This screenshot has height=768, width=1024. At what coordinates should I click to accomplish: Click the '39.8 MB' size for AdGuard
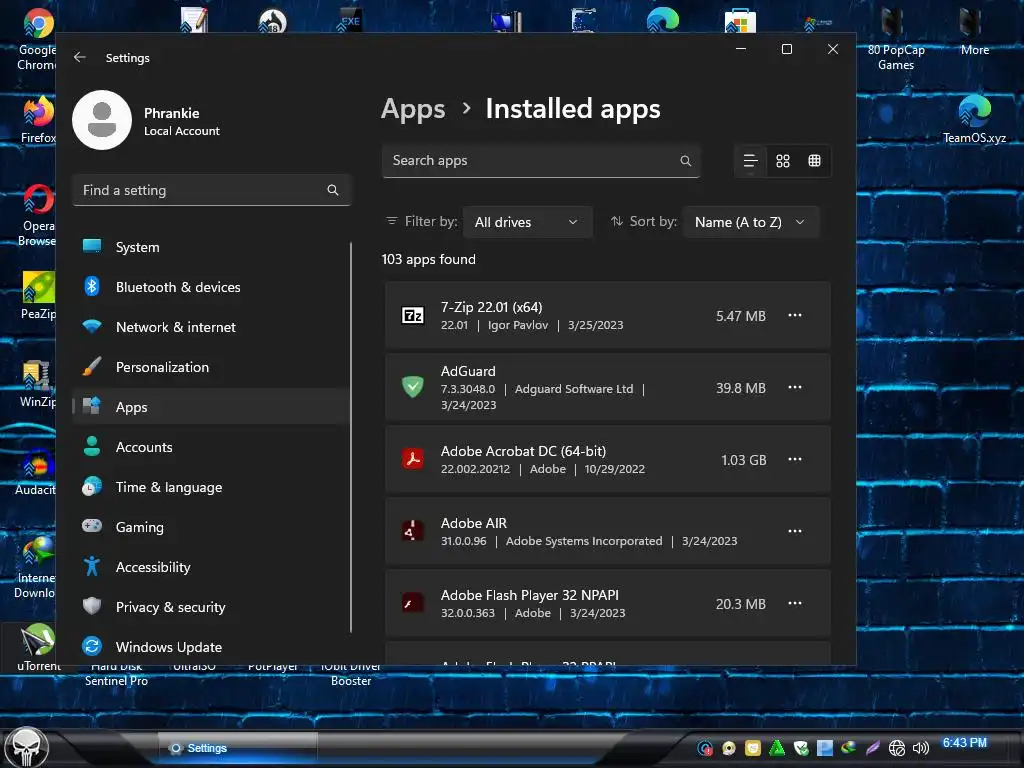click(741, 388)
